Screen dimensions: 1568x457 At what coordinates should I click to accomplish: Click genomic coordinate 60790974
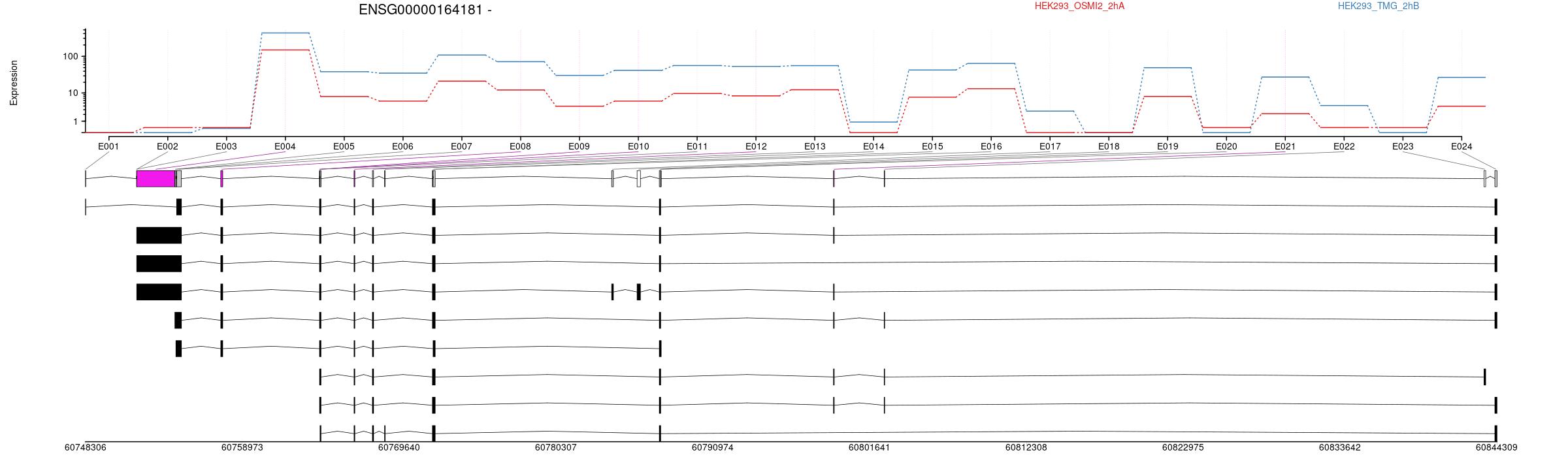pyautogui.click(x=713, y=448)
